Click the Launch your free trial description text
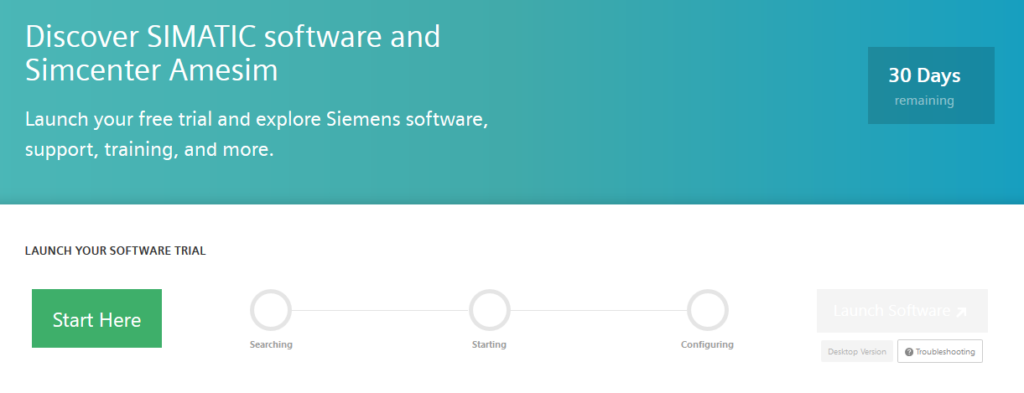 (257, 135)
